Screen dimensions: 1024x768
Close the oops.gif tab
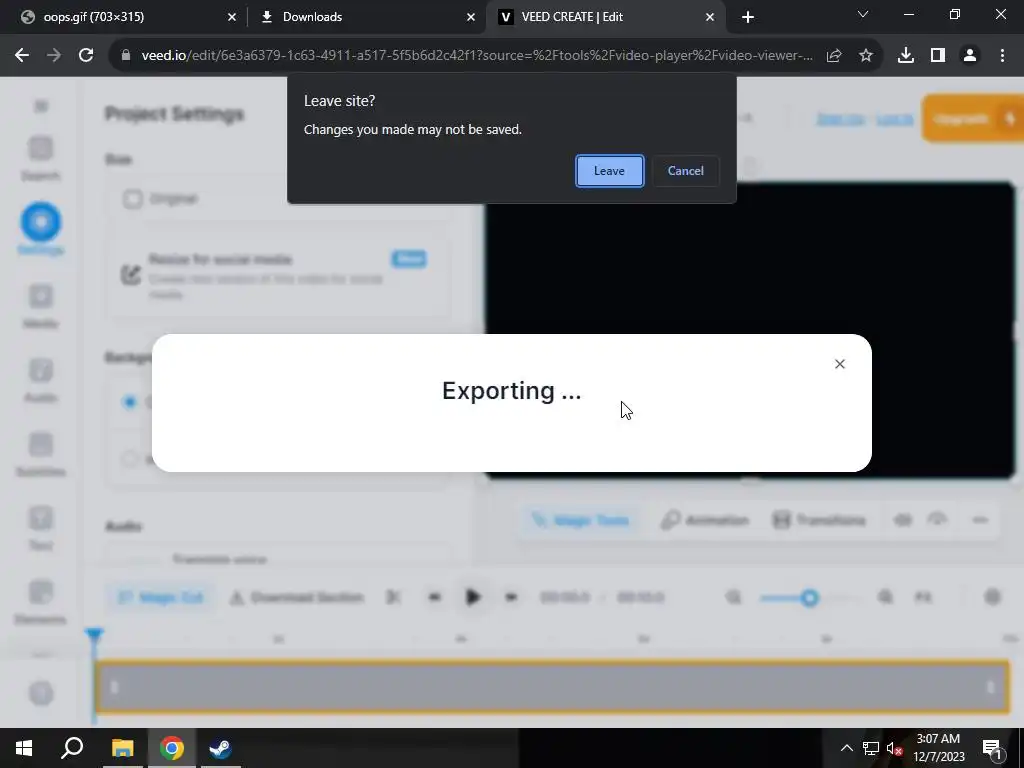pos(232,17)
